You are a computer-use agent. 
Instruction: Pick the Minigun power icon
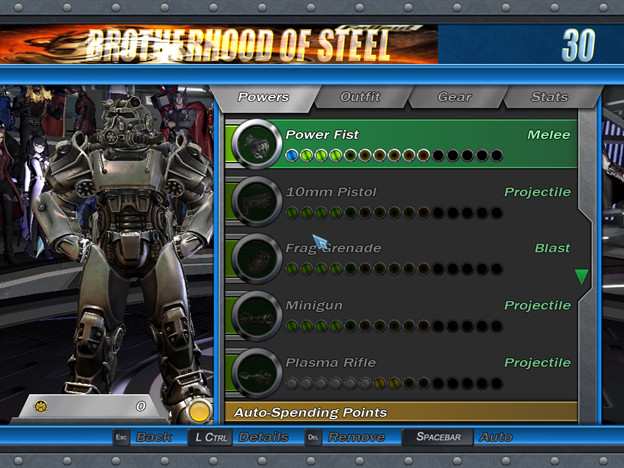tap(256, 315)
